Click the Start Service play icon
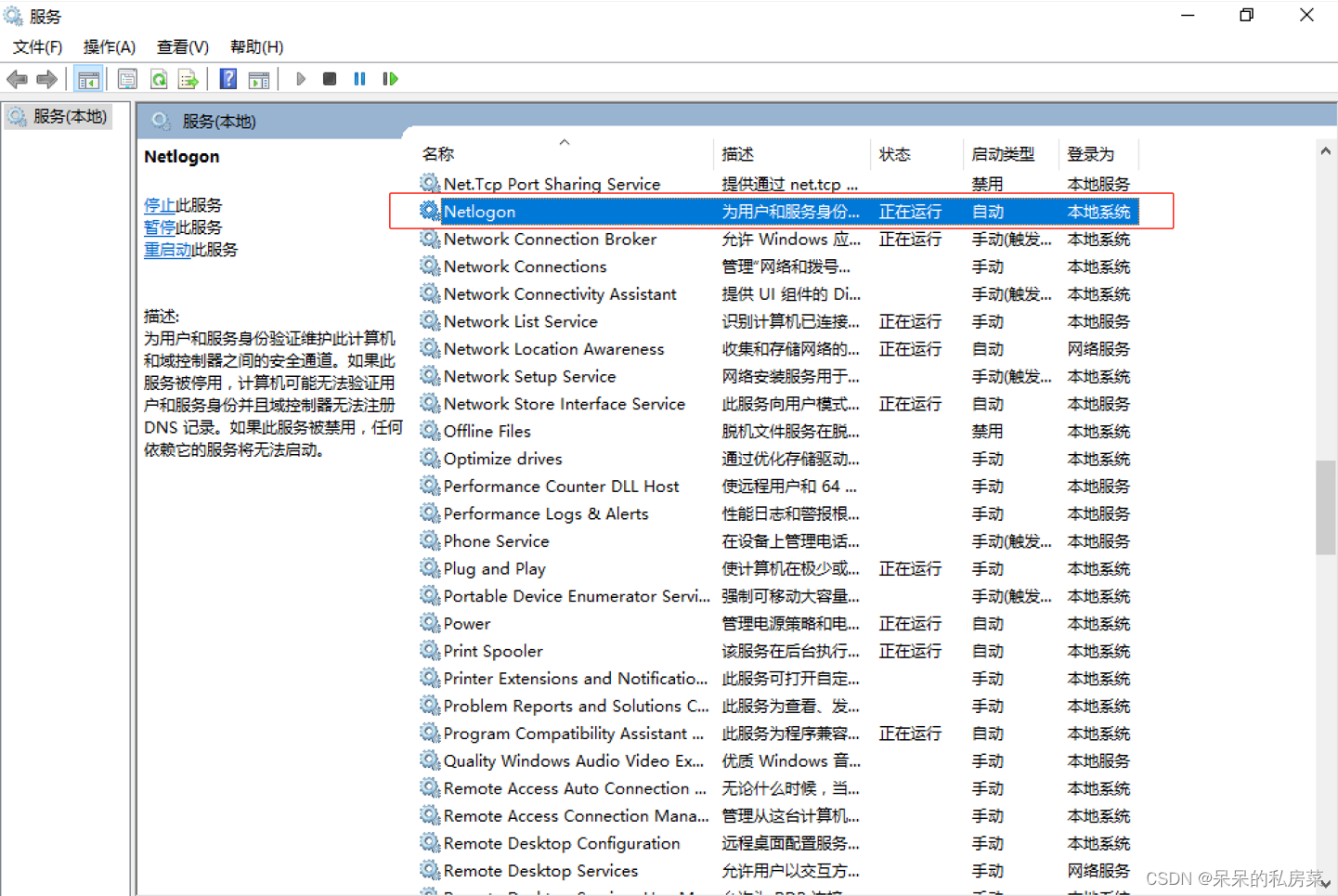Screen dimensions: 1338x896 [x=300, y=79]
